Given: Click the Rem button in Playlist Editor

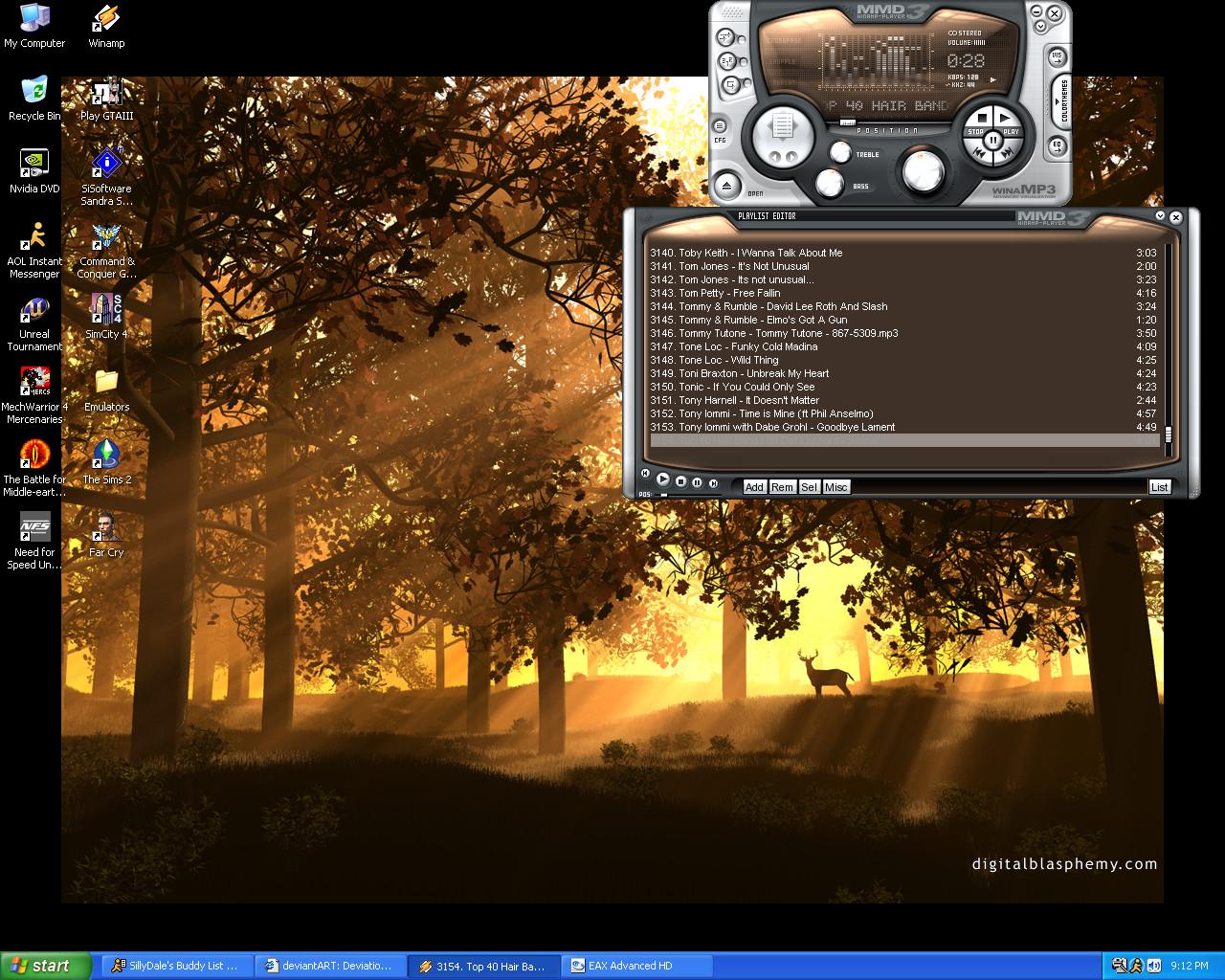Looking at the screenshot, I should 783,487.
